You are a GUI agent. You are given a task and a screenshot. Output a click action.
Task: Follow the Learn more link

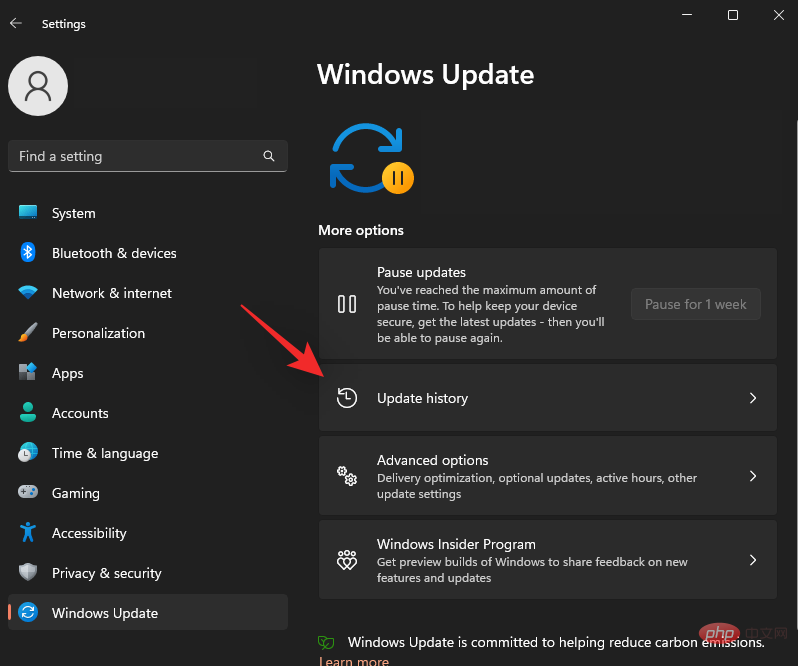click(x=354, y=661)
